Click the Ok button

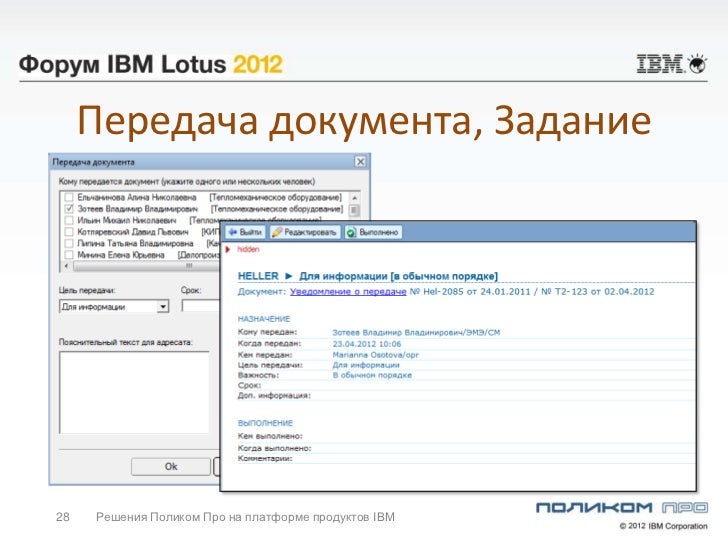tap(171, 467)
